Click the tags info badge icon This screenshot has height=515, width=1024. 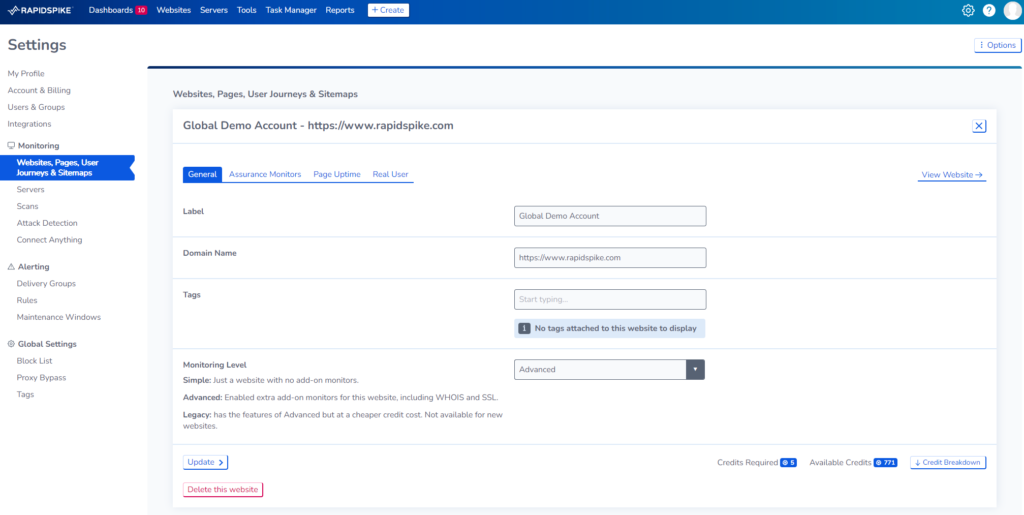524,328
